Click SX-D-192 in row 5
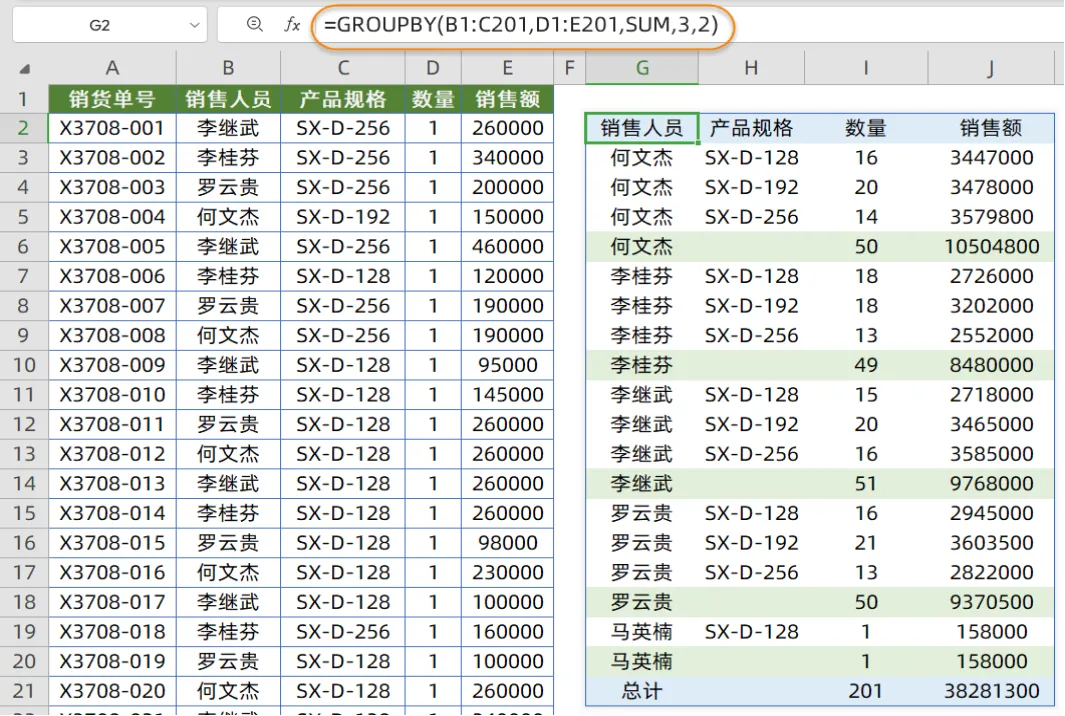1065x716 pixels. tap(343, 217)
